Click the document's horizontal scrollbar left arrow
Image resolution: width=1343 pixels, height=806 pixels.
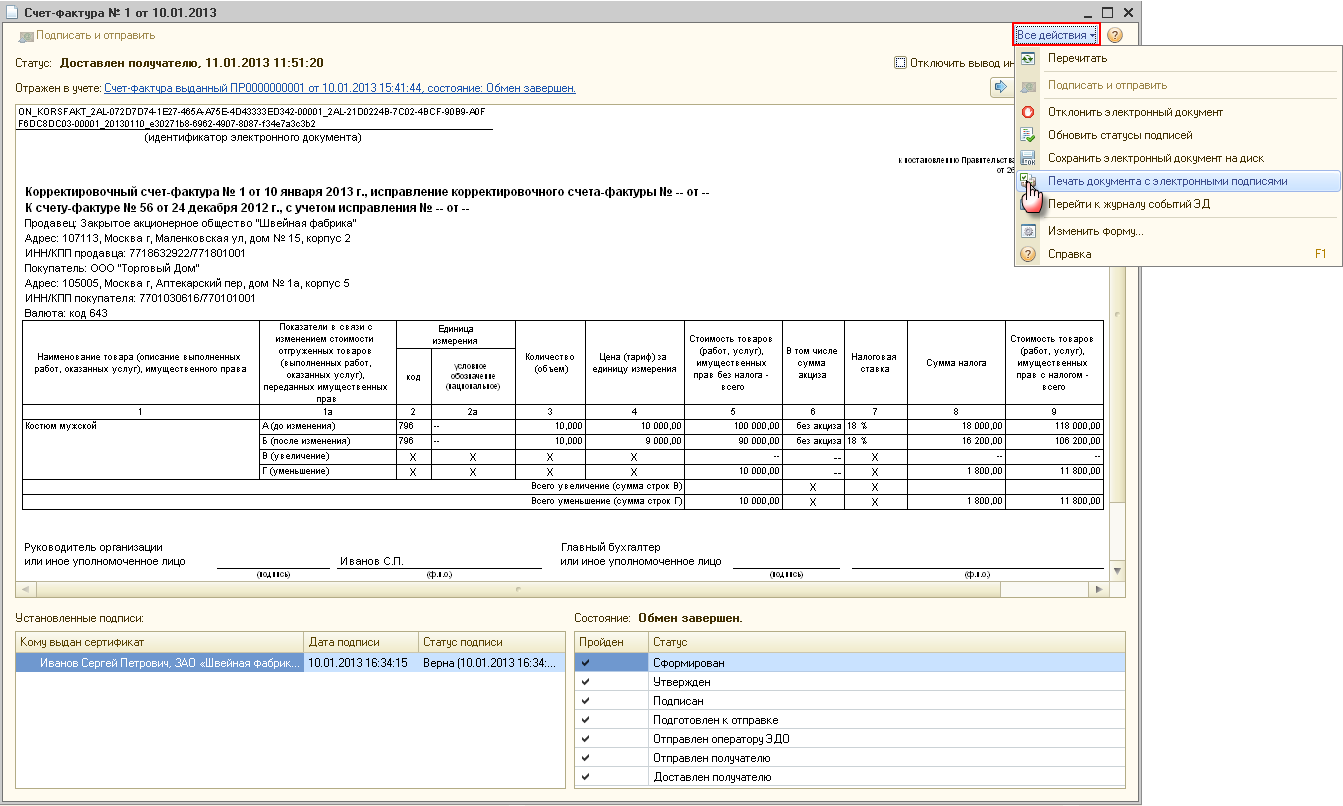24,588
